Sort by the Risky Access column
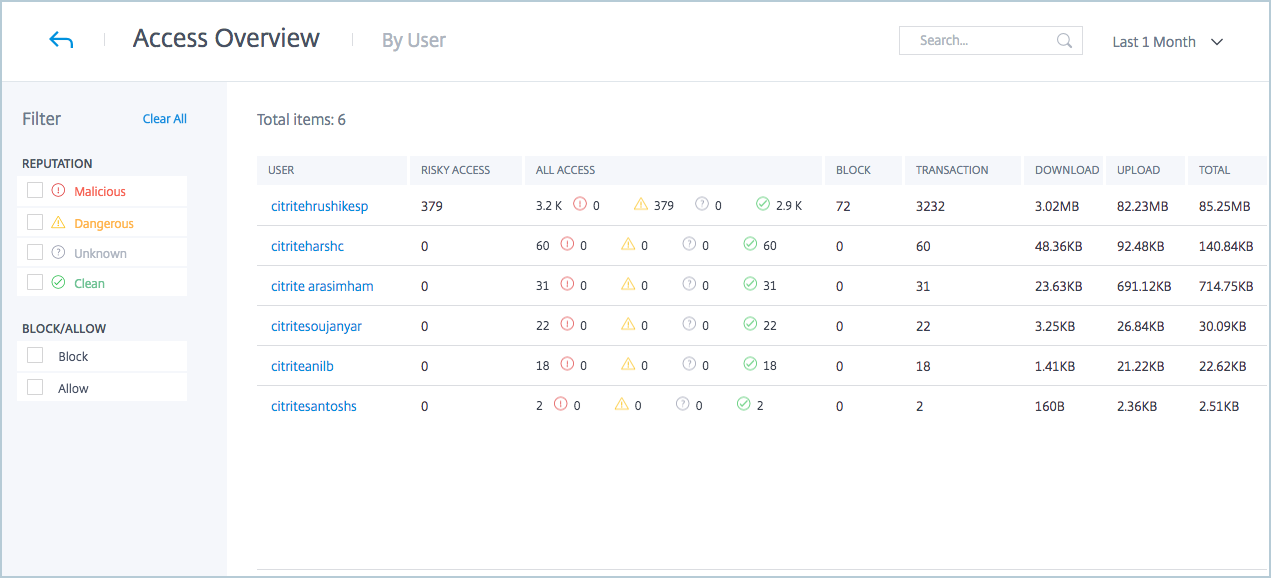The height and width of the screenshot is (578, 1271). [x=455, y=170]
